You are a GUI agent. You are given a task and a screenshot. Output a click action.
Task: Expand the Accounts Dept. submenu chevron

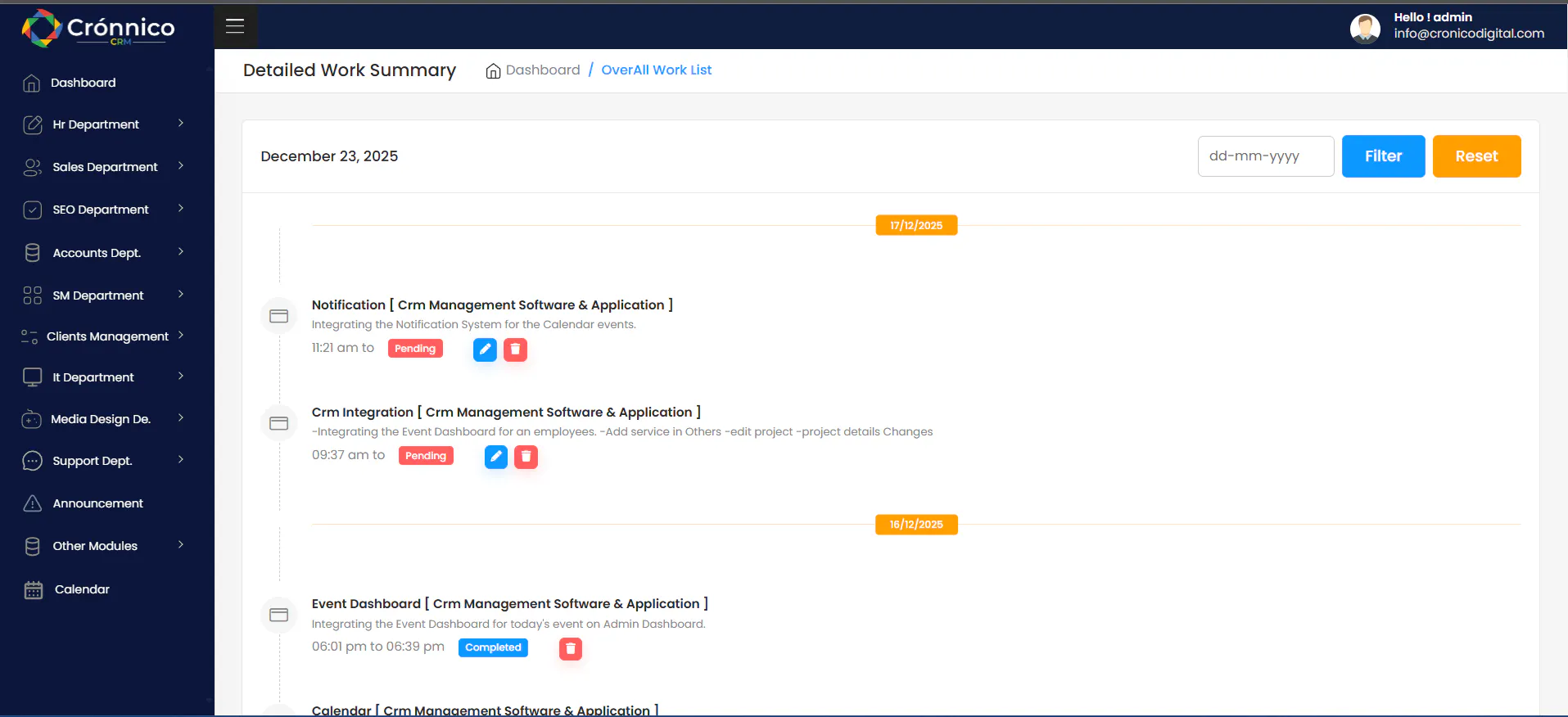point(181,252)
